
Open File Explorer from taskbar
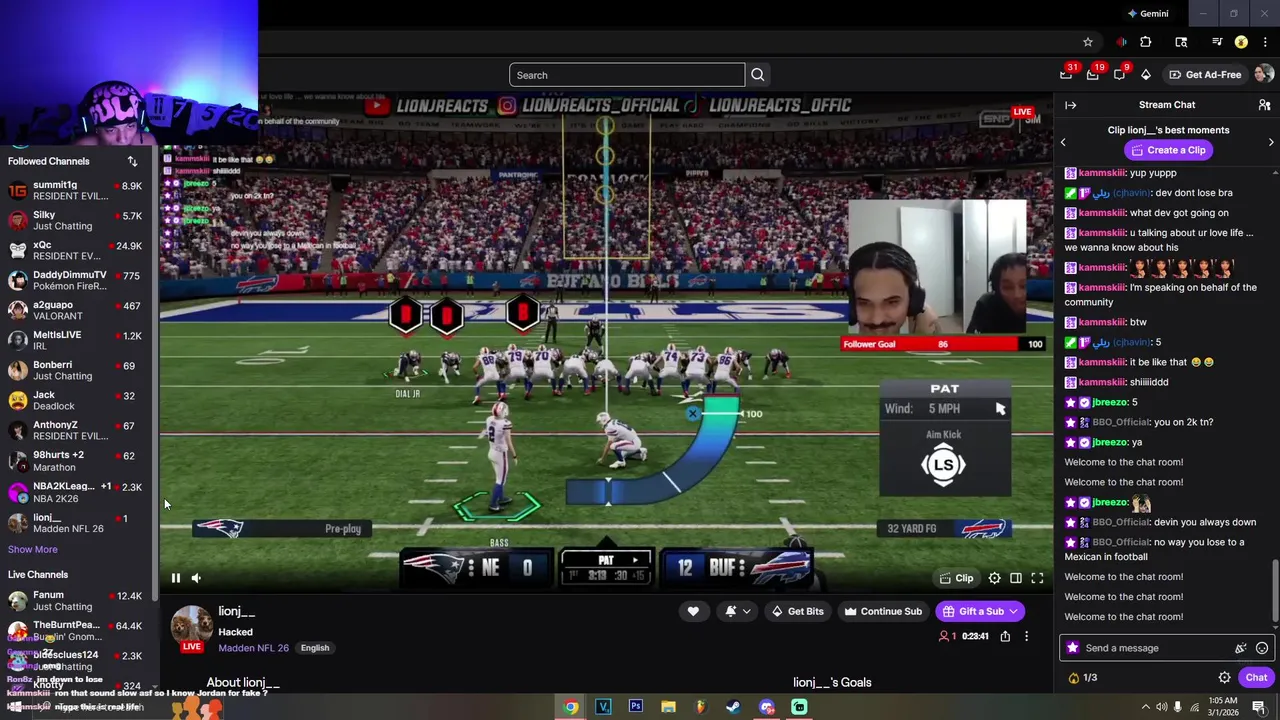(x=668, y=707)
